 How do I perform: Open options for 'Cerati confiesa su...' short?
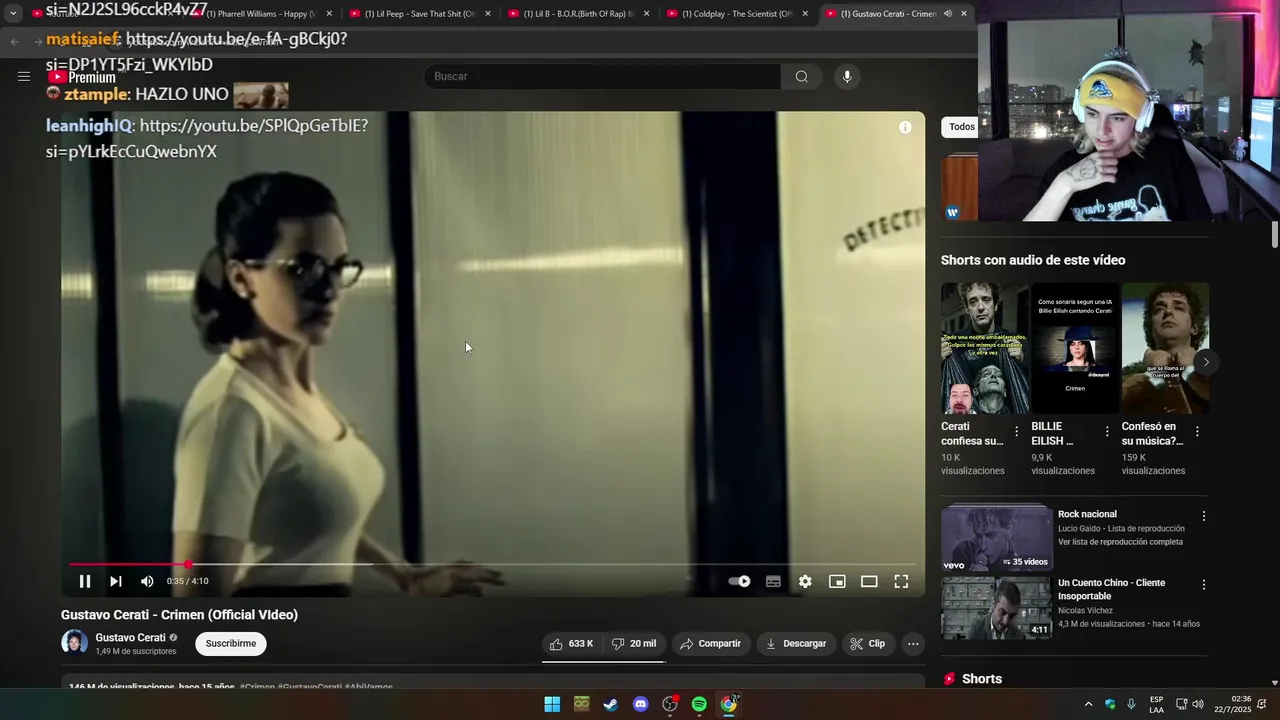tap(1017, 432)
